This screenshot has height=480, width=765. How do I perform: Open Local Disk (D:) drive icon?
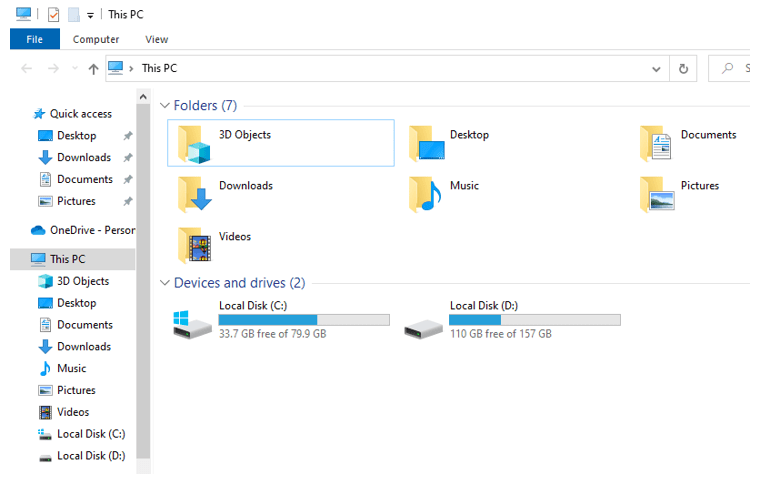click(423, 324)
